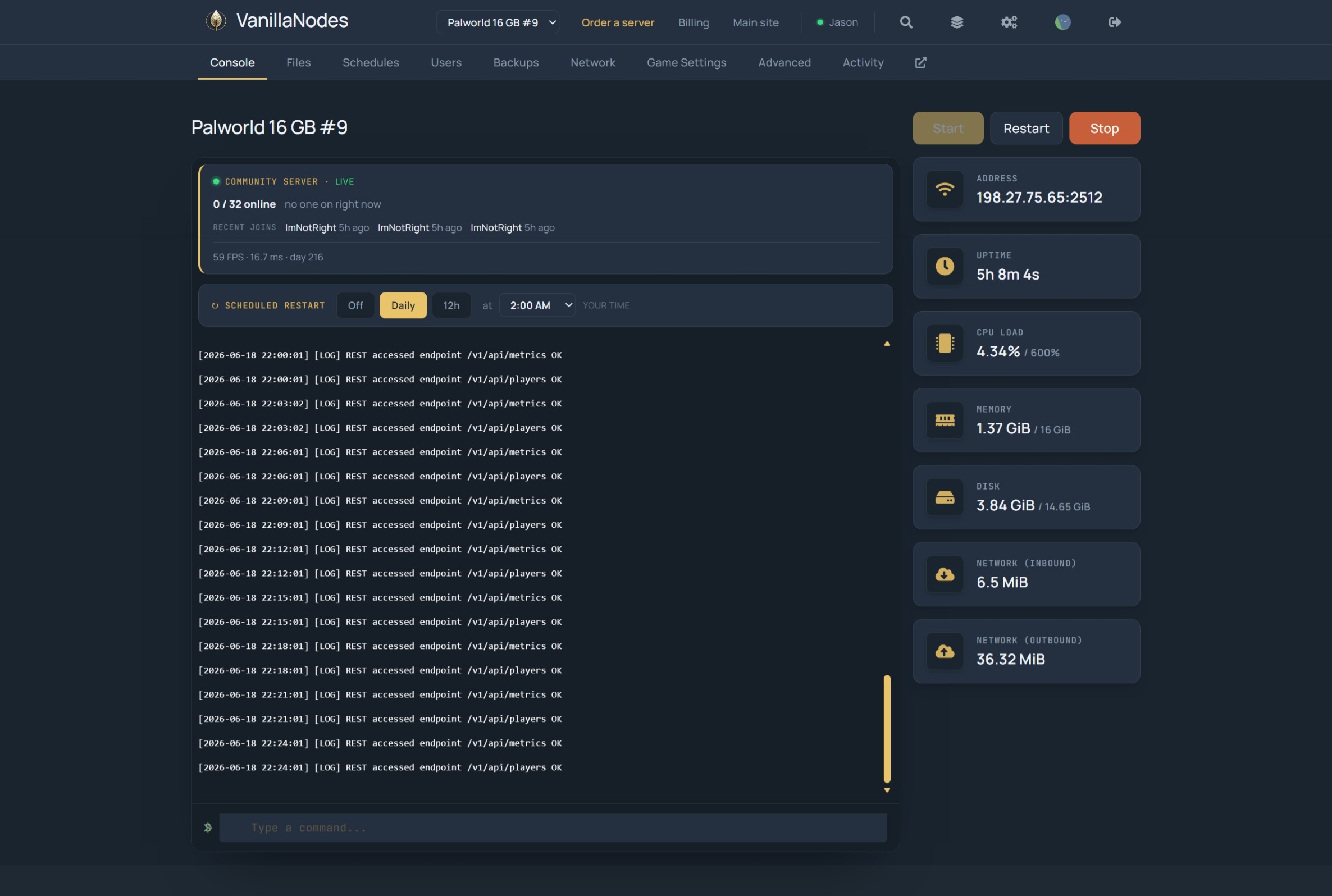Select 12h scheduled restart interval
The image size is (1332, 896).
451,305
